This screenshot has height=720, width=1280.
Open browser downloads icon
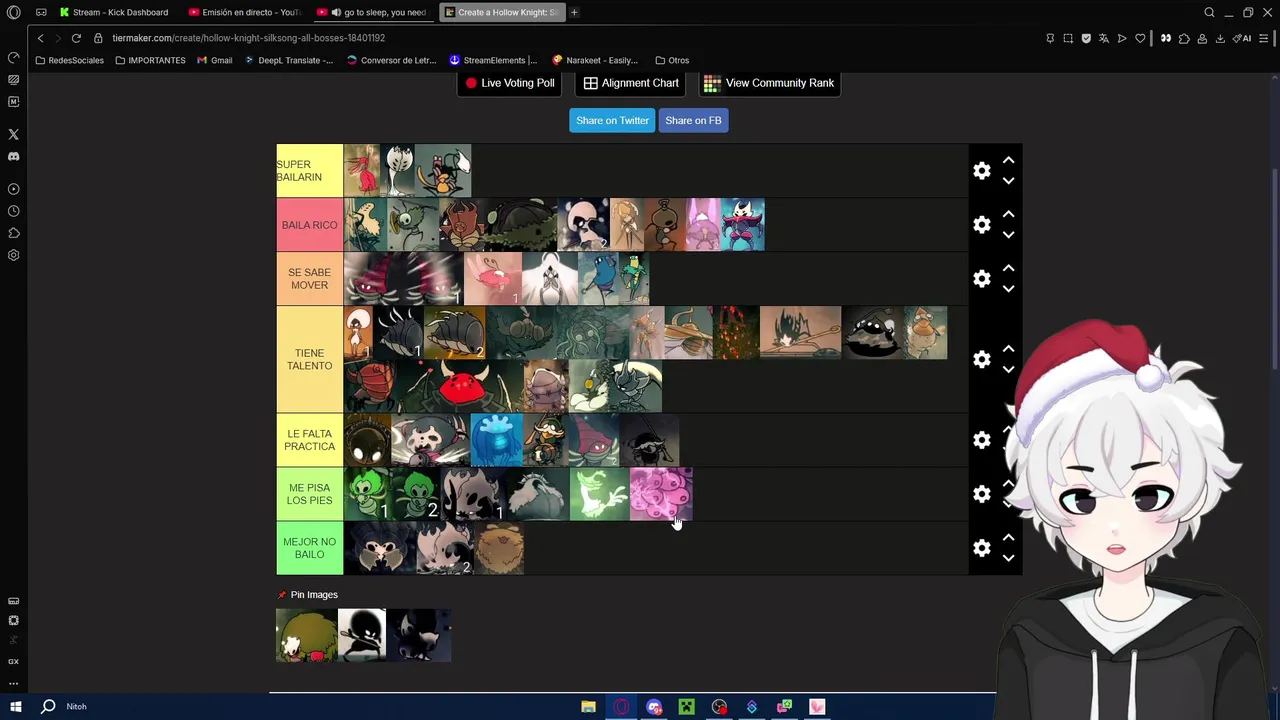click(1220, 38)
